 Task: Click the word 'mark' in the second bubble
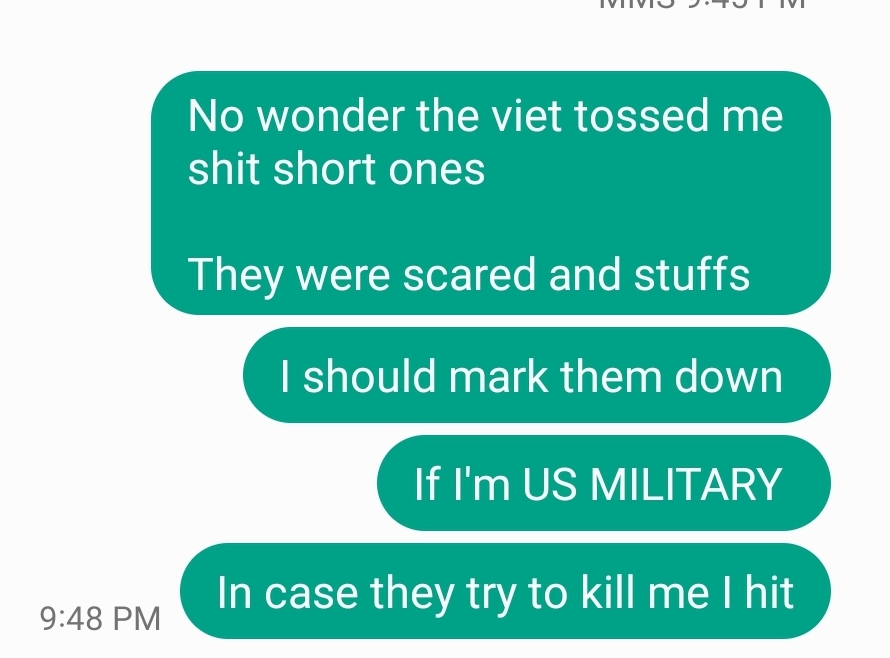tap(499, 376)
